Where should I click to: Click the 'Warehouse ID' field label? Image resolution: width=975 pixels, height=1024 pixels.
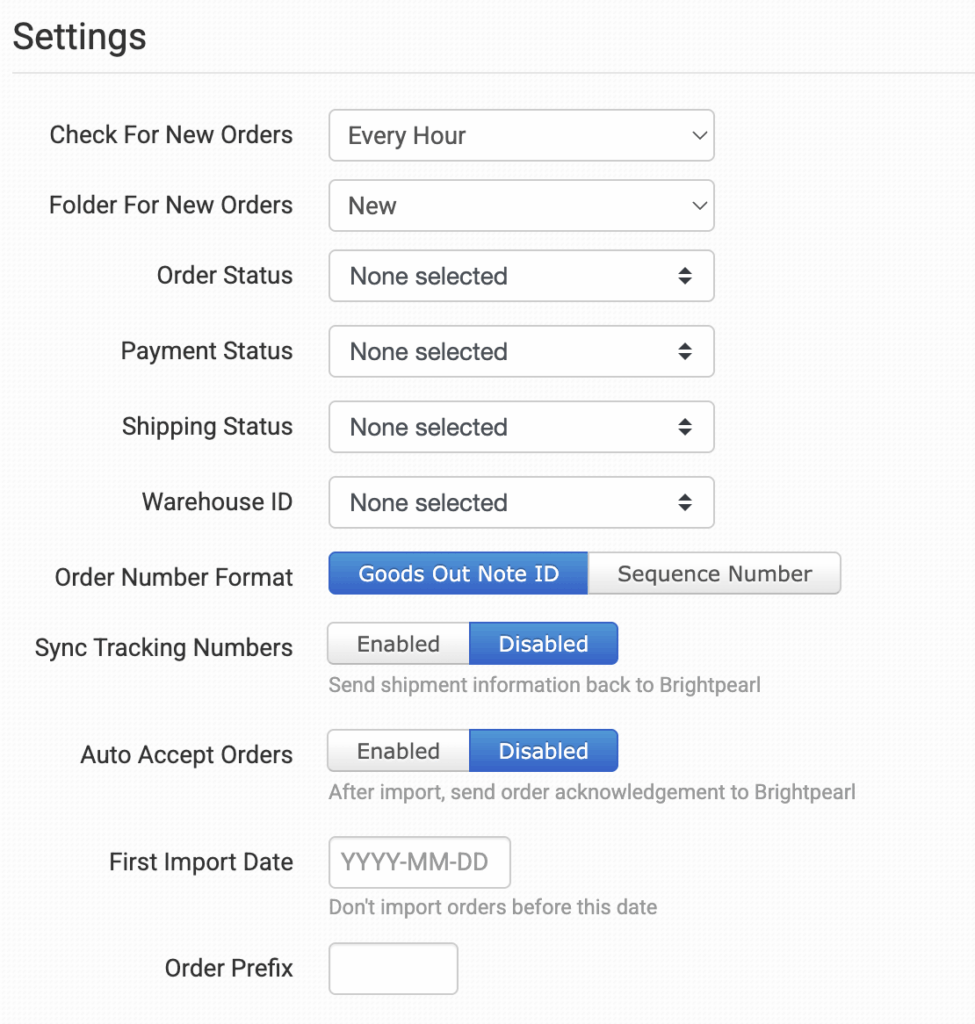[217, 502]
